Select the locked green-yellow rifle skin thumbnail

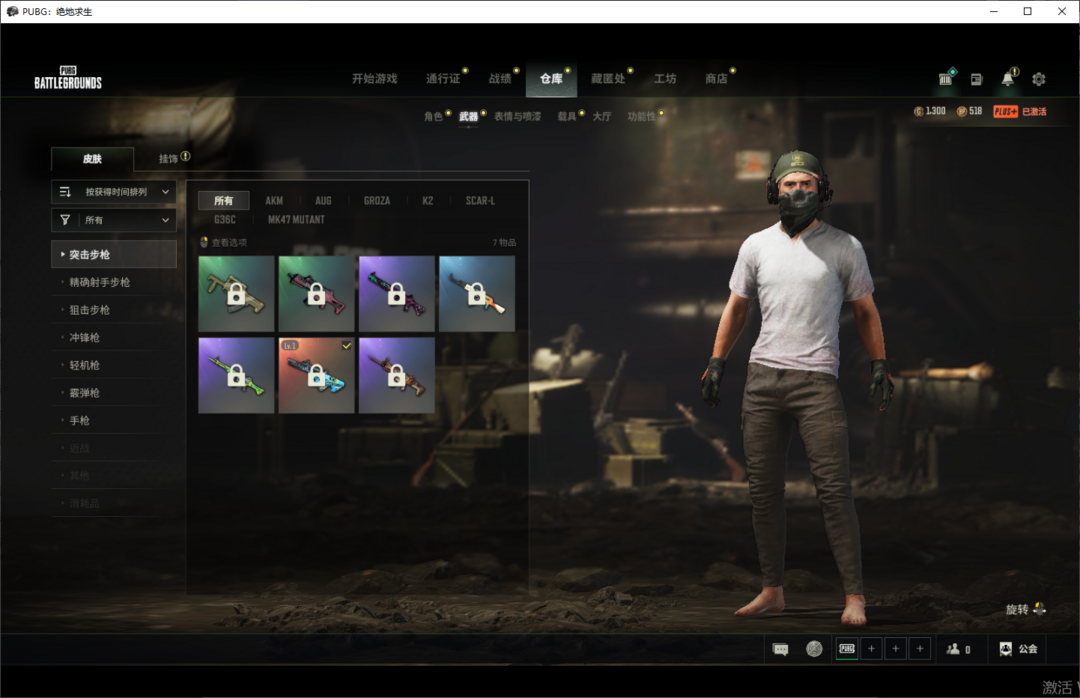point(236,376)
